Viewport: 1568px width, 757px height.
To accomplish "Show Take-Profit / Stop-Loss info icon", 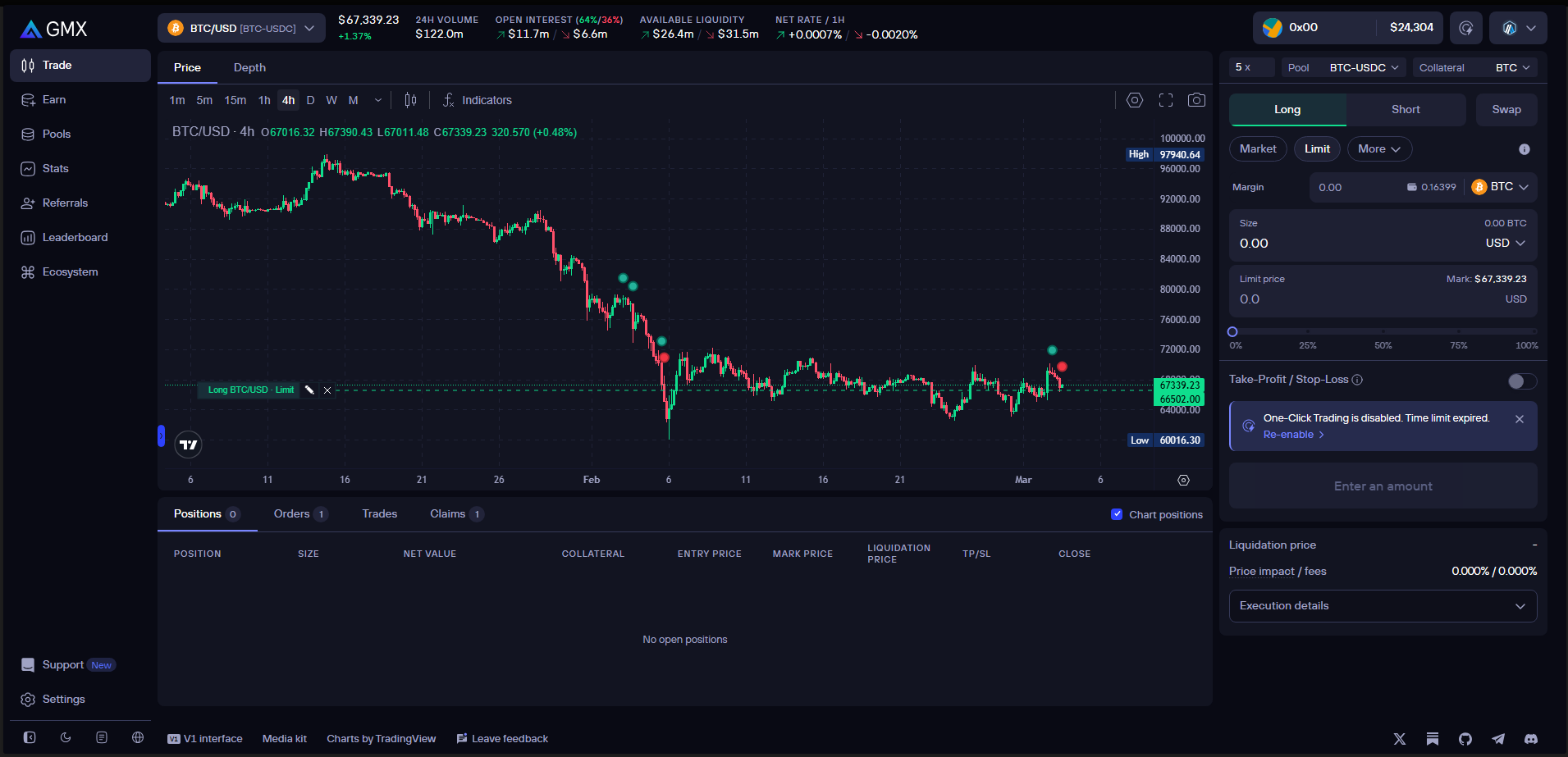I will point(1357,380).
